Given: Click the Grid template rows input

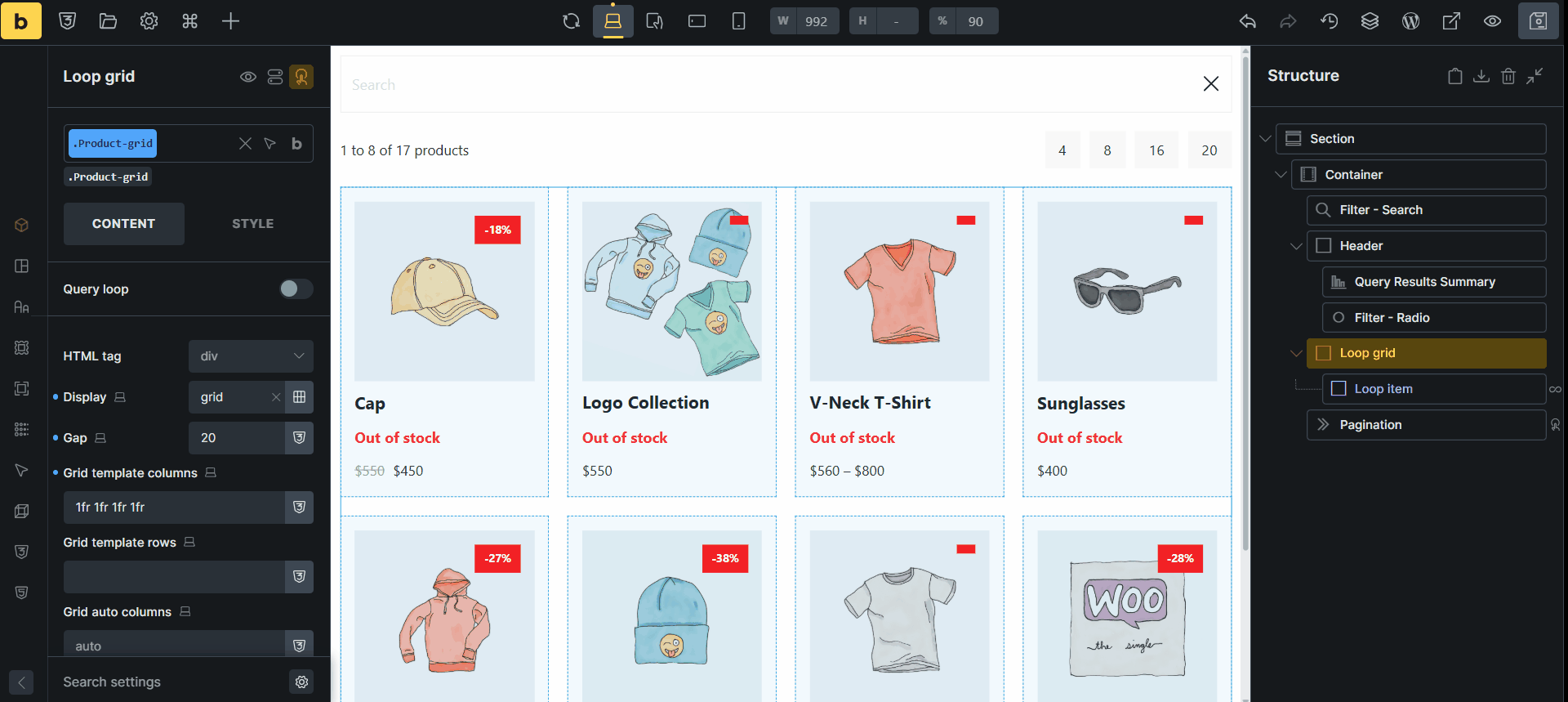Looking at the screenshot, I should point(174,577).
